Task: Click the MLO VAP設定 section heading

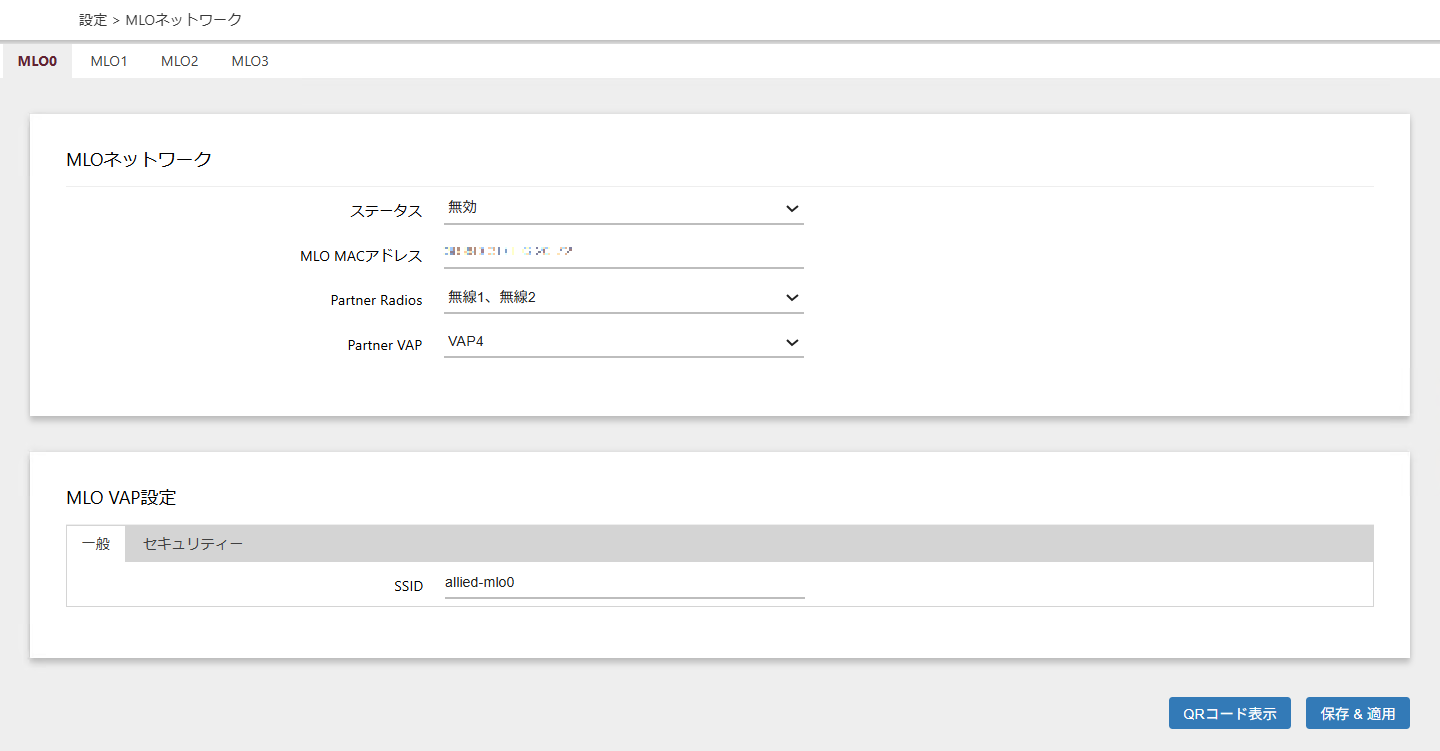Action: click(x=121, y=497)
